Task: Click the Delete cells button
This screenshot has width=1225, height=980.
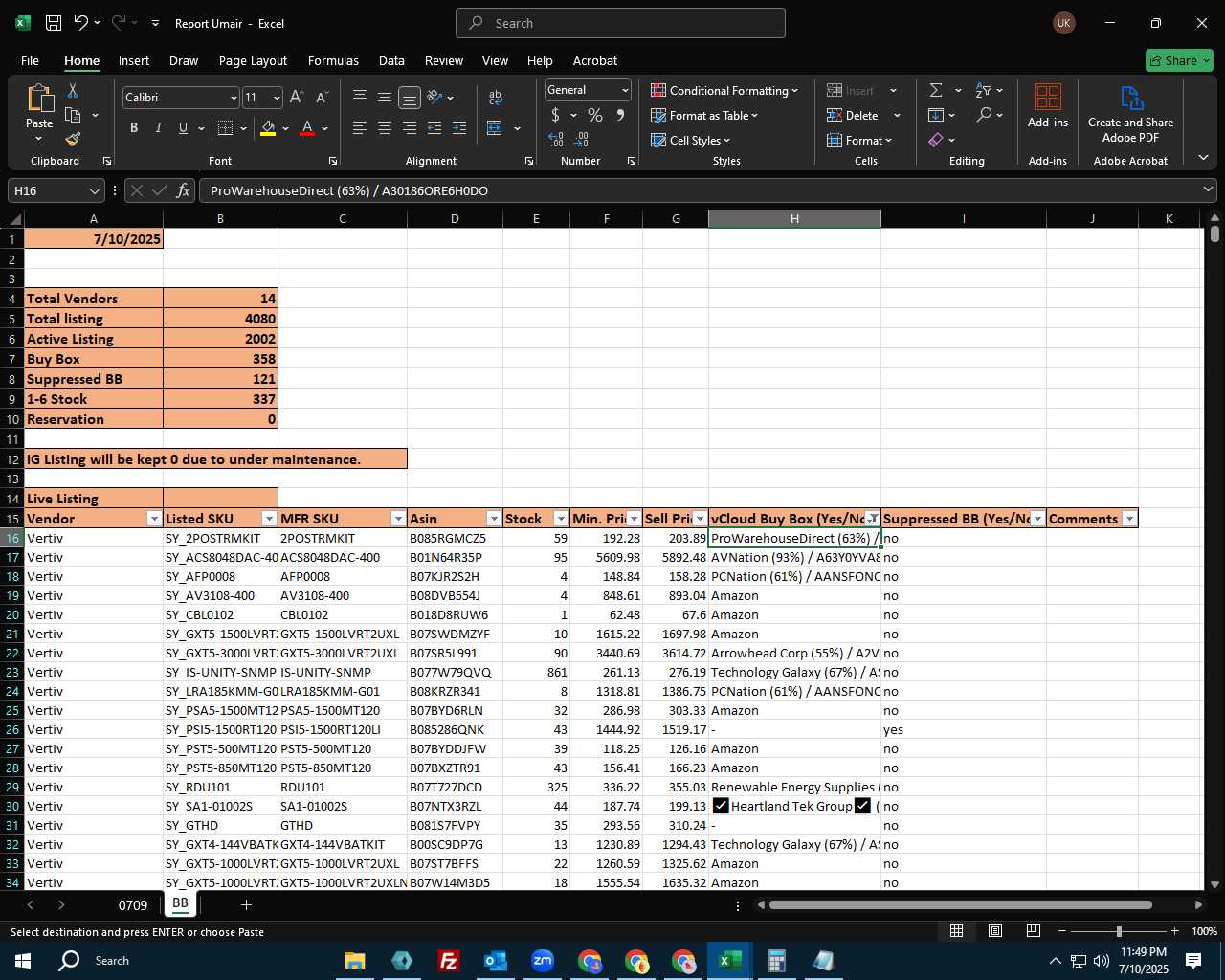Action: [x=854, y=115]
